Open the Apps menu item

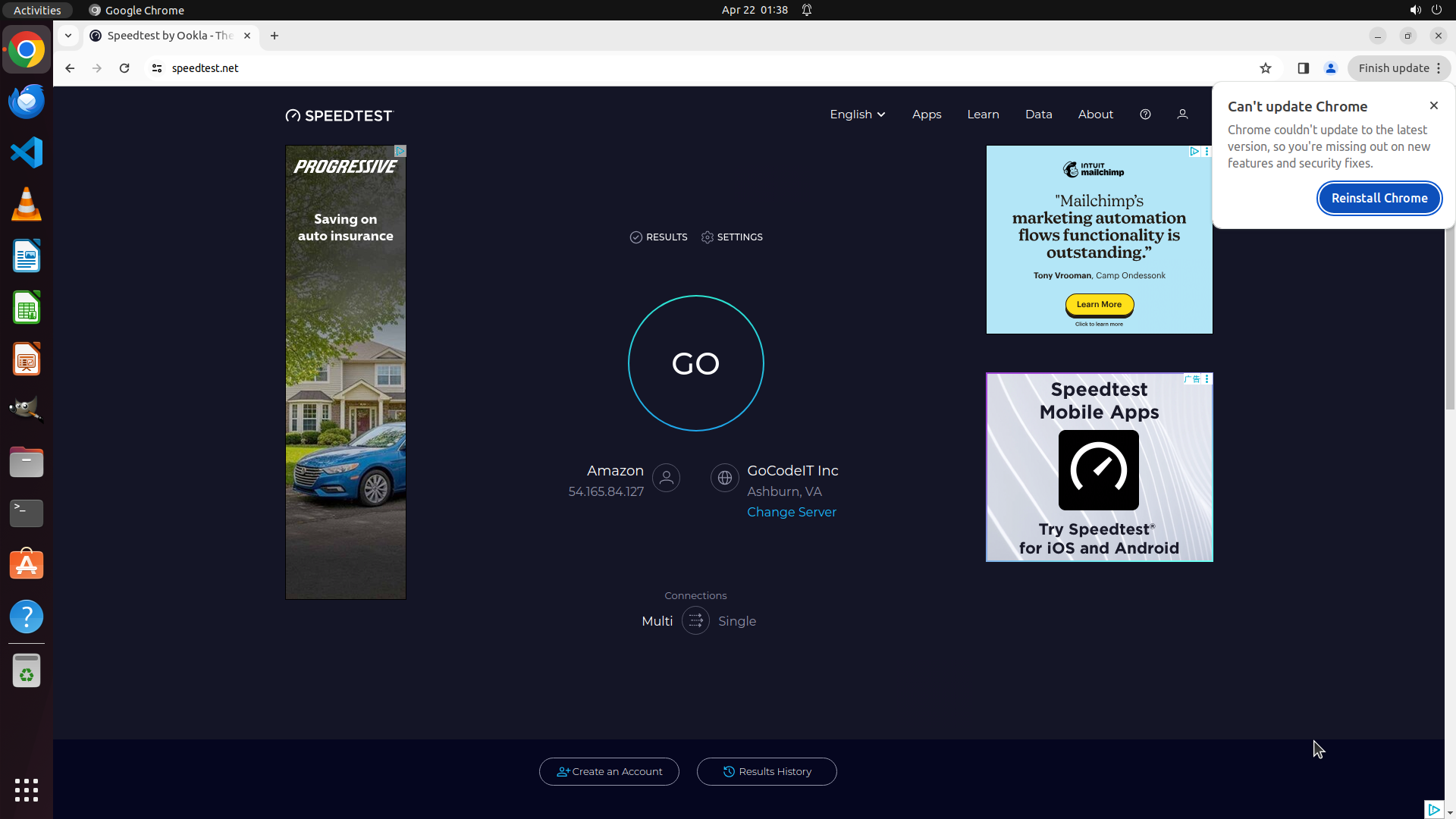point(926,115)
